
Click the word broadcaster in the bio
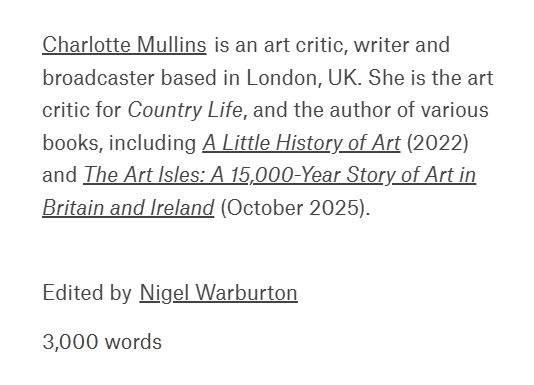click(x=98, y=78)
